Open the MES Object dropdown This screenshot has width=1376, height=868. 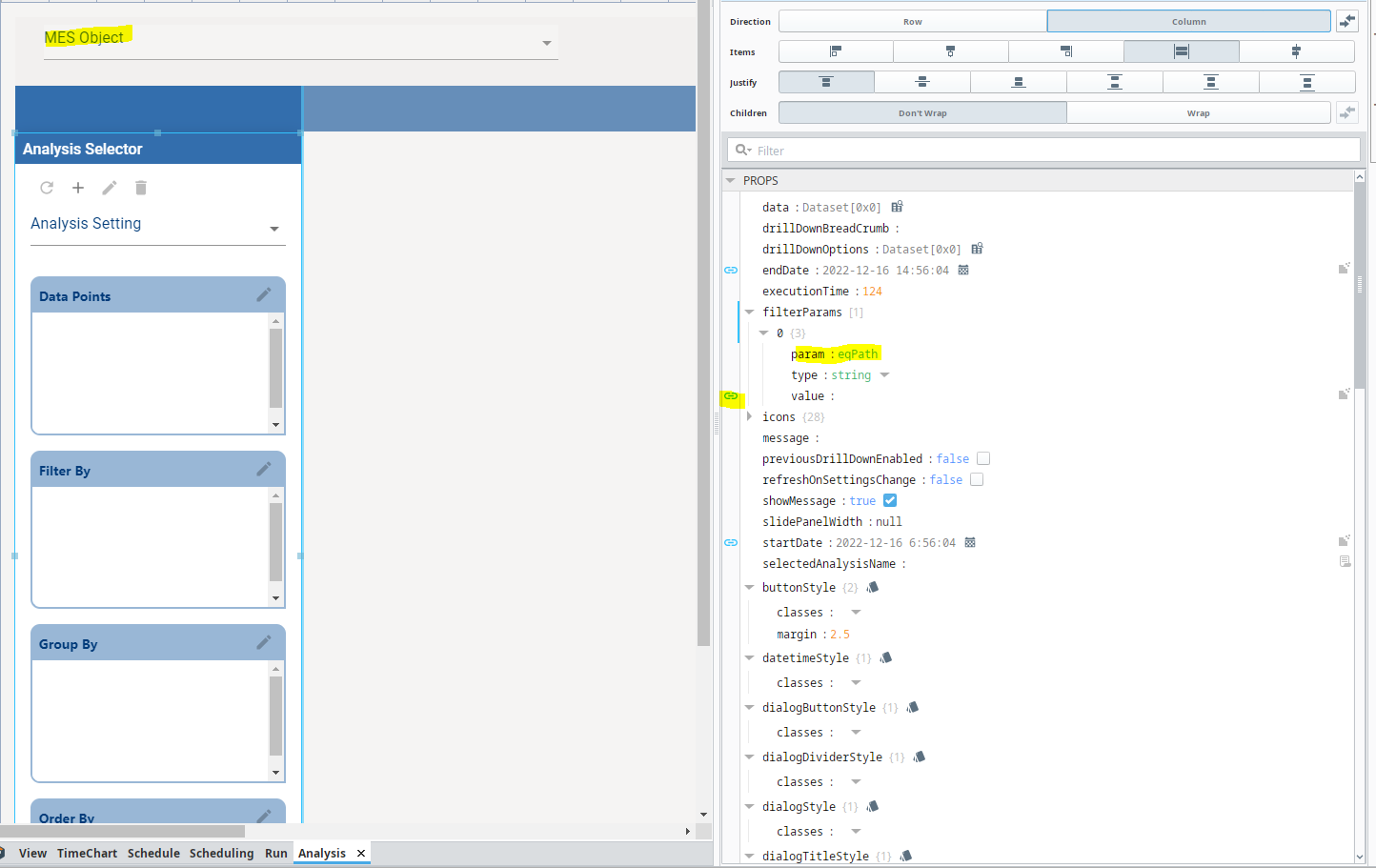[546, 43]
